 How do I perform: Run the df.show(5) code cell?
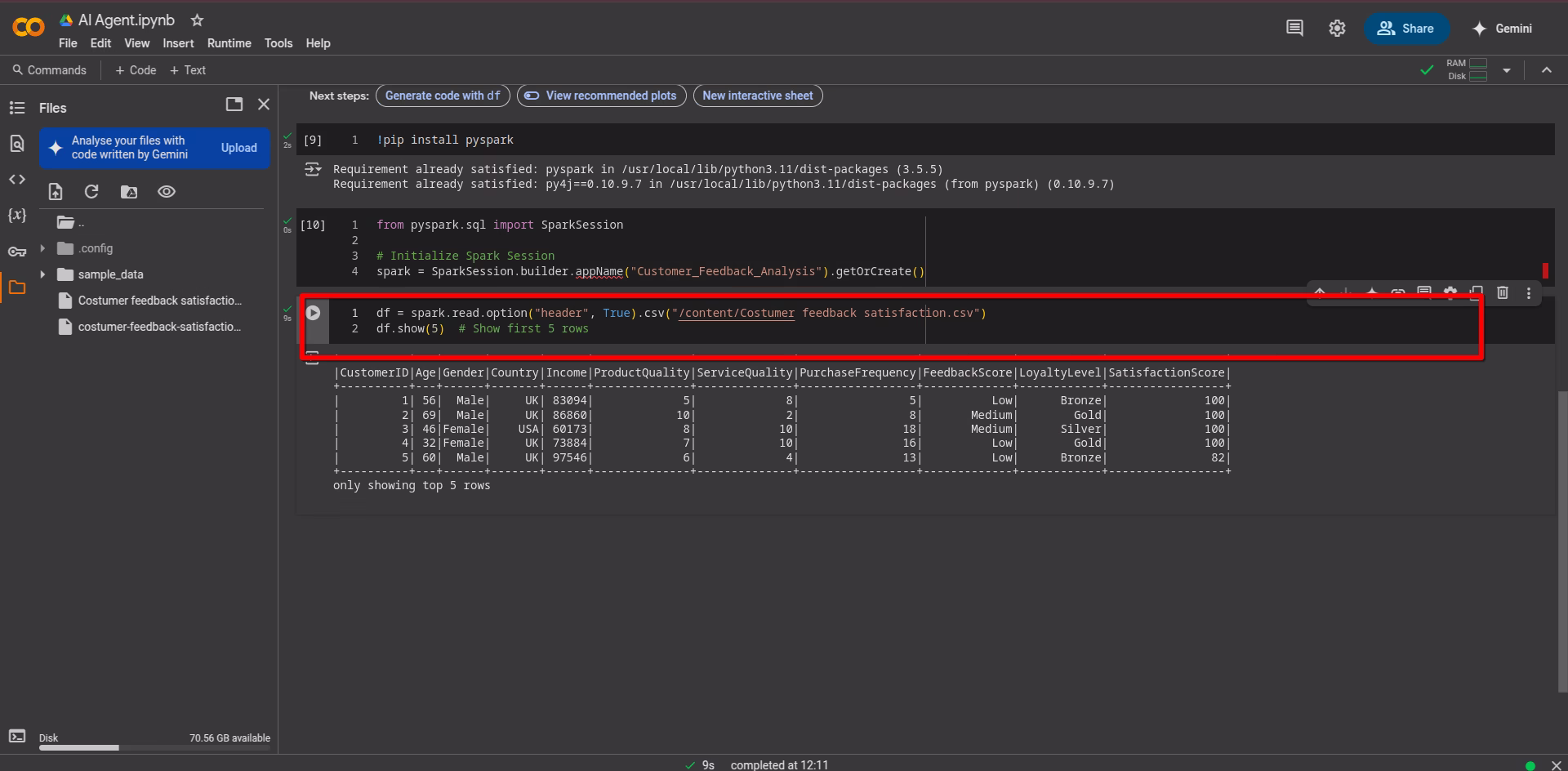coord(313,313)
